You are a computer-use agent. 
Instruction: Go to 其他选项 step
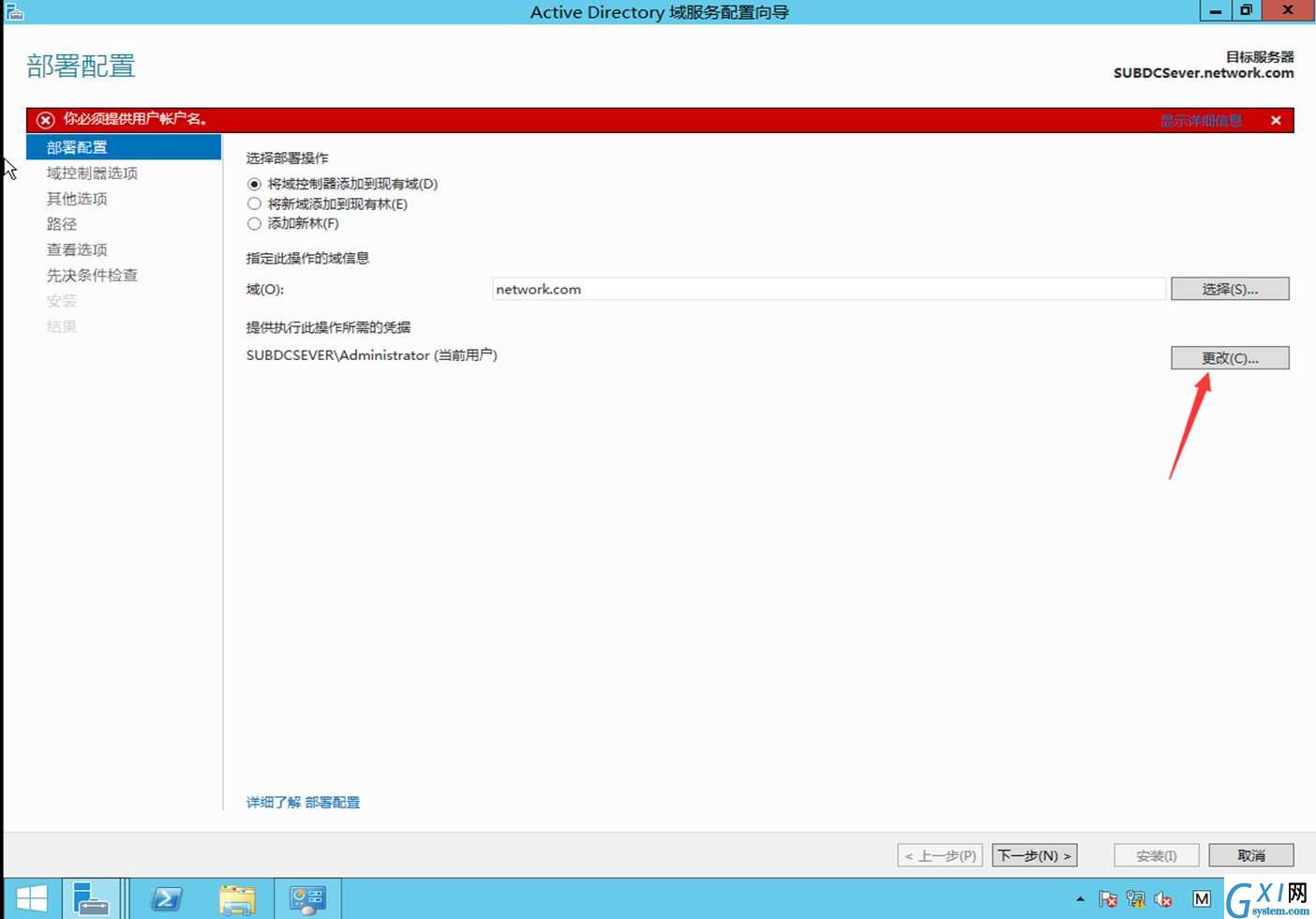77,198
